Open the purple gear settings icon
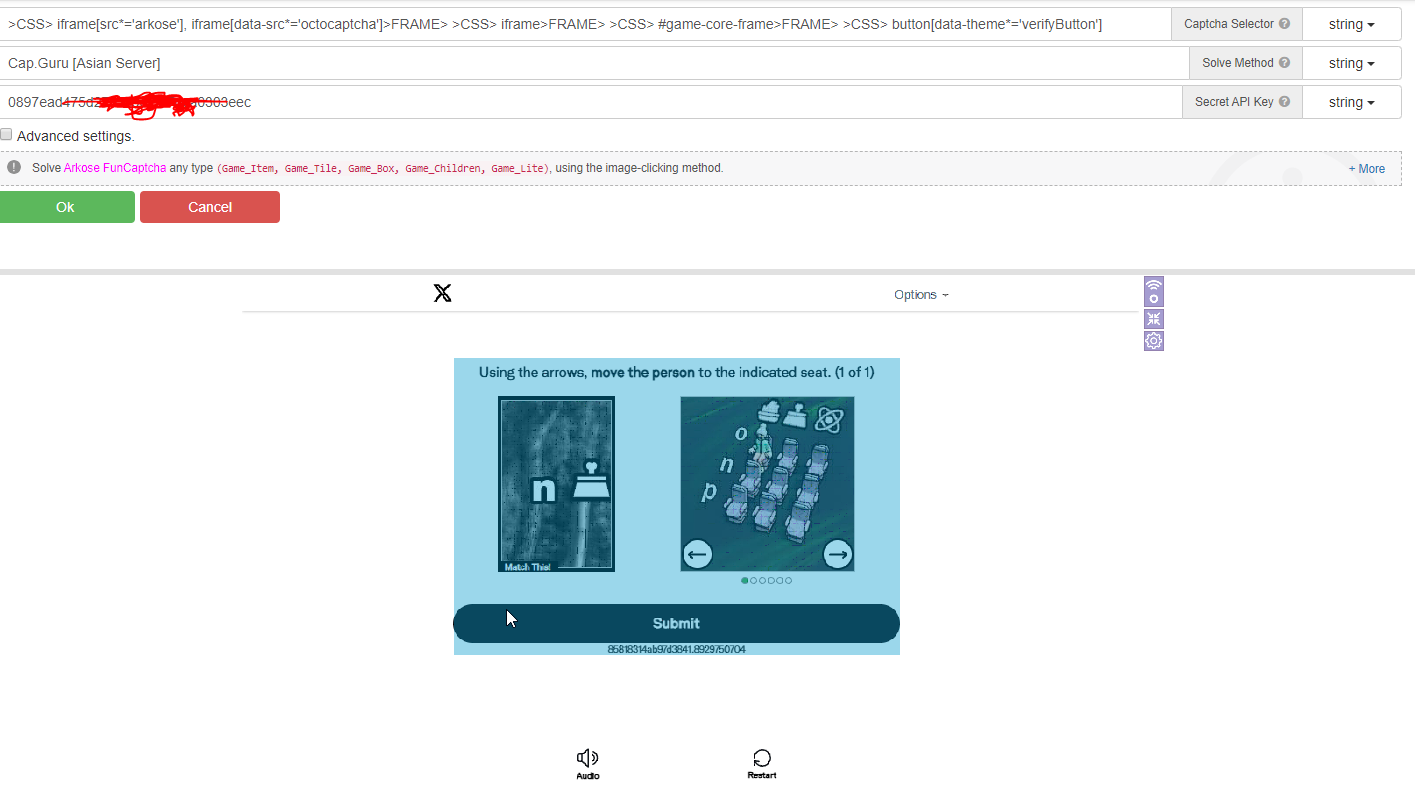 click(x=1154, y=341)
